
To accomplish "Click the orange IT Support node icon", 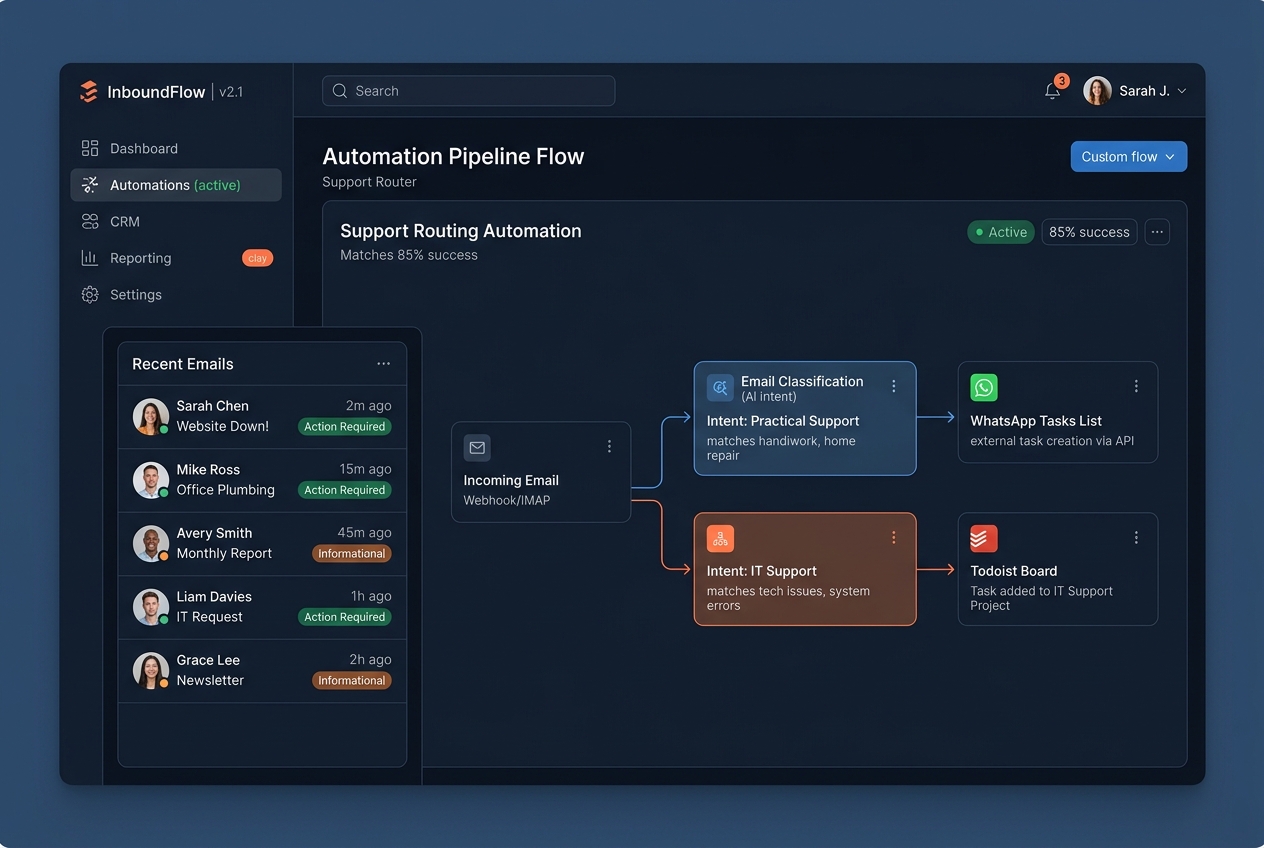I will [x=720, y=538].
